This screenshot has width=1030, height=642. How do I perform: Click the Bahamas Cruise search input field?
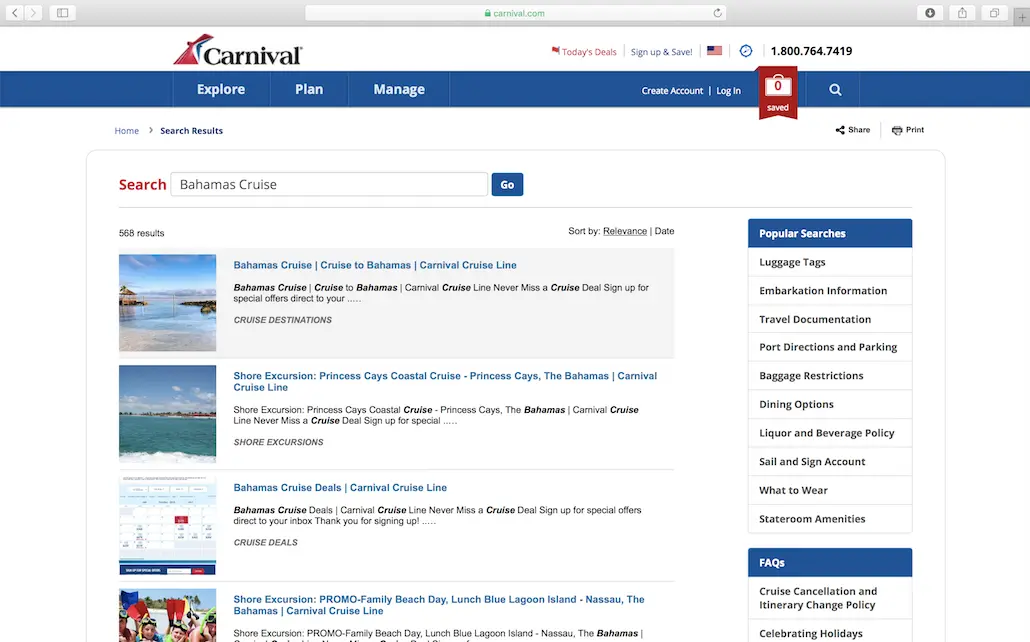329,185
